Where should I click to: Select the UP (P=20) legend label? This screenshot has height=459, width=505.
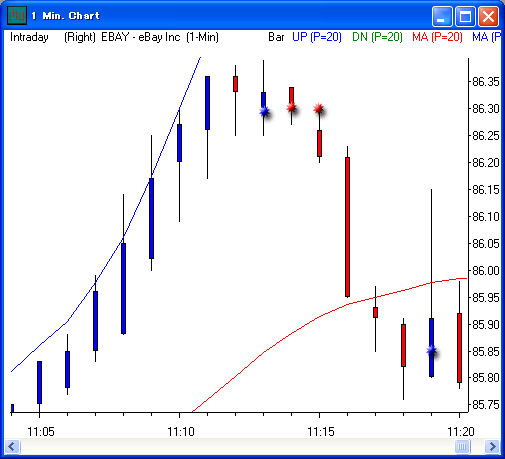317,37
